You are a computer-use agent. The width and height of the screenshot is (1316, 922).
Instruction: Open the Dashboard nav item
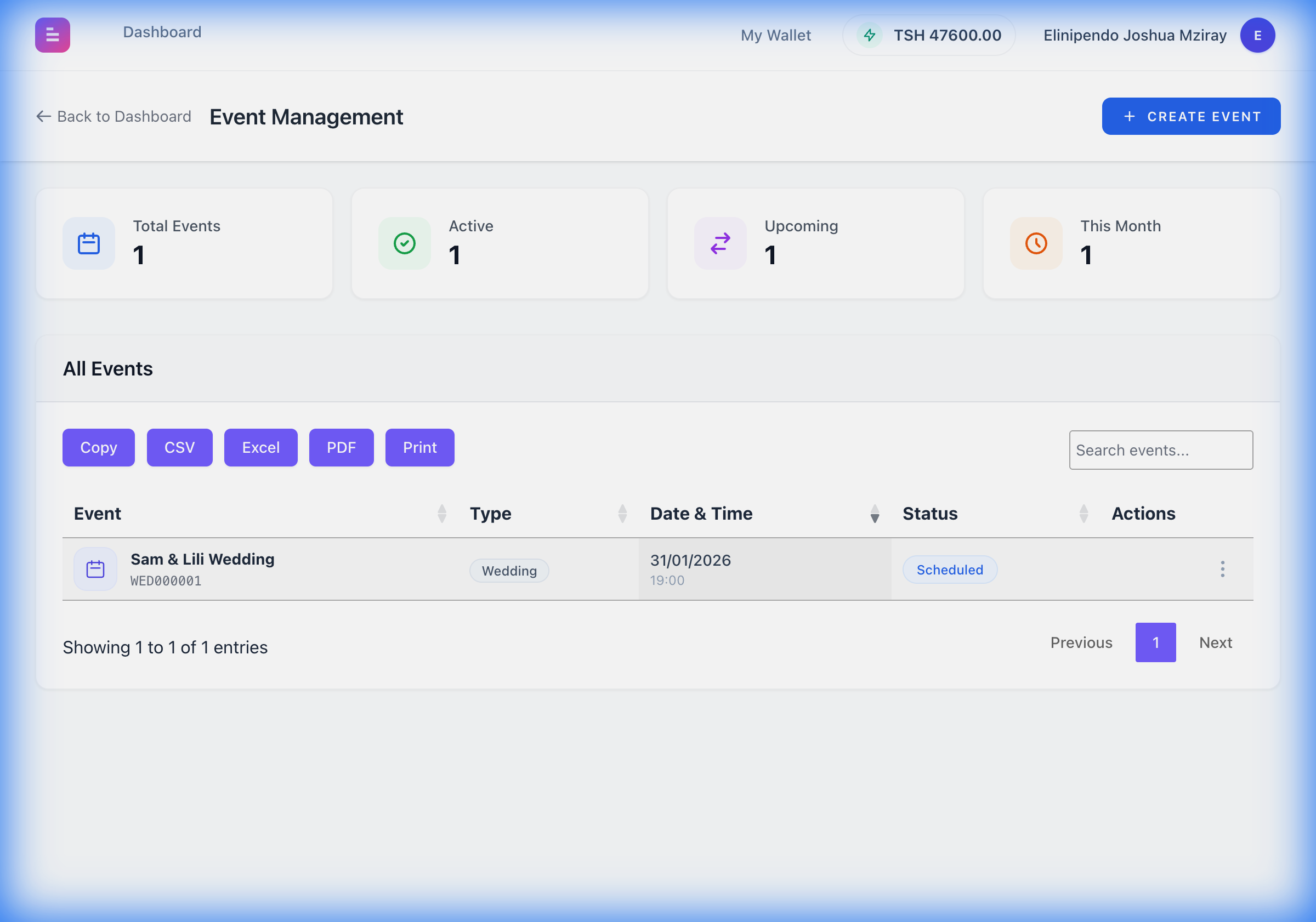[x=162, y=32]
